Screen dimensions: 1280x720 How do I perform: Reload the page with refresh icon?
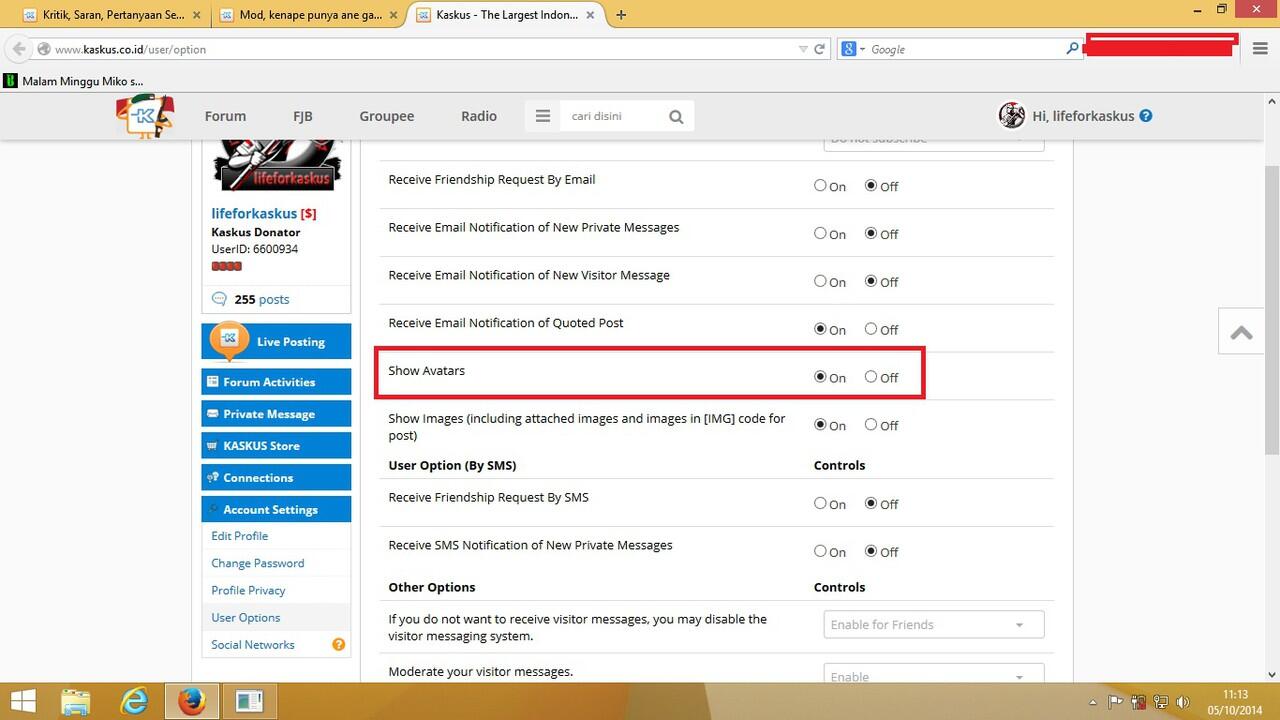pyautogui.click(x=820, y=49)
